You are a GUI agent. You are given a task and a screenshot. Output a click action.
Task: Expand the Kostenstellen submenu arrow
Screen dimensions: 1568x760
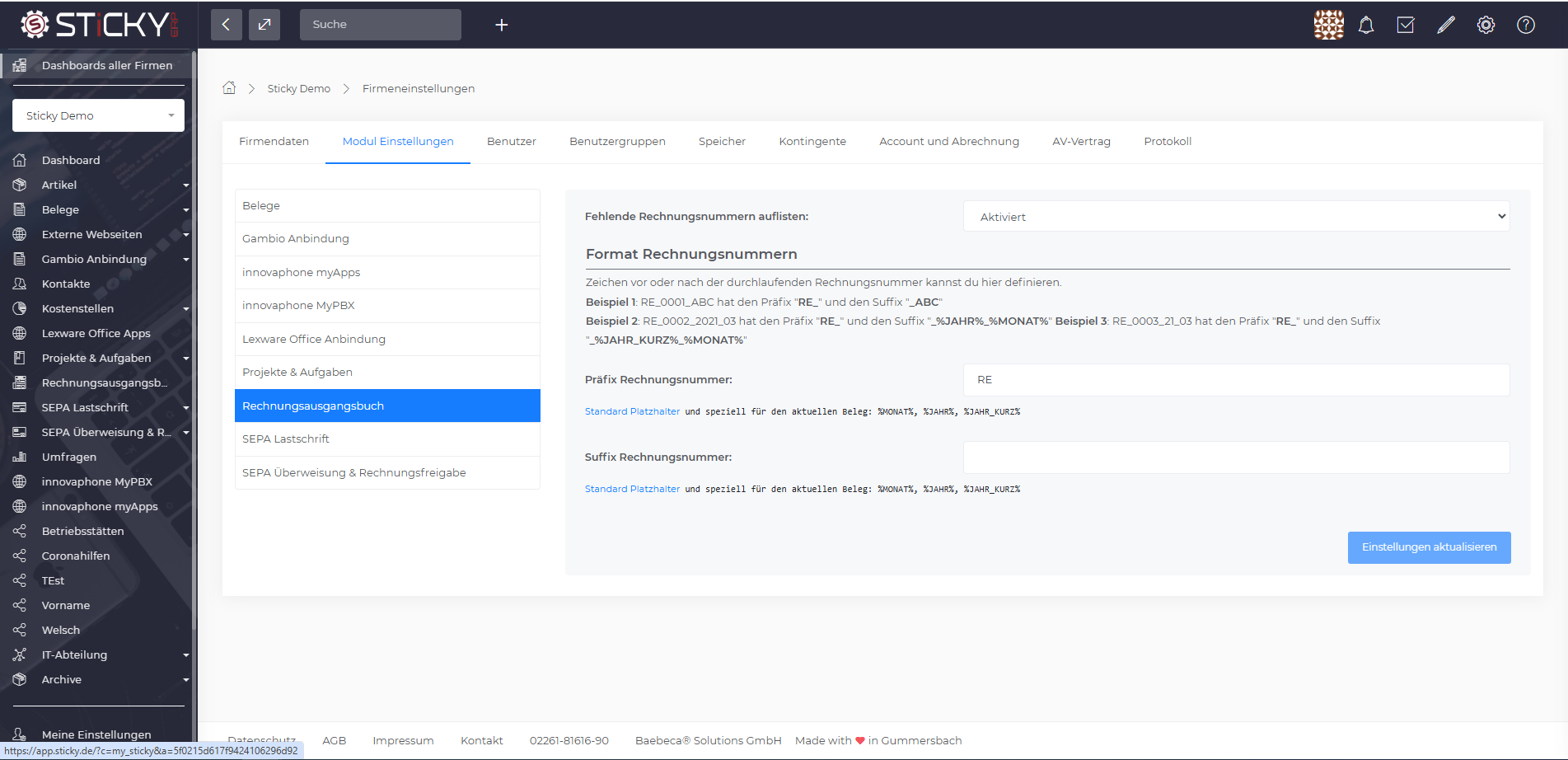(x=186, y=309)
